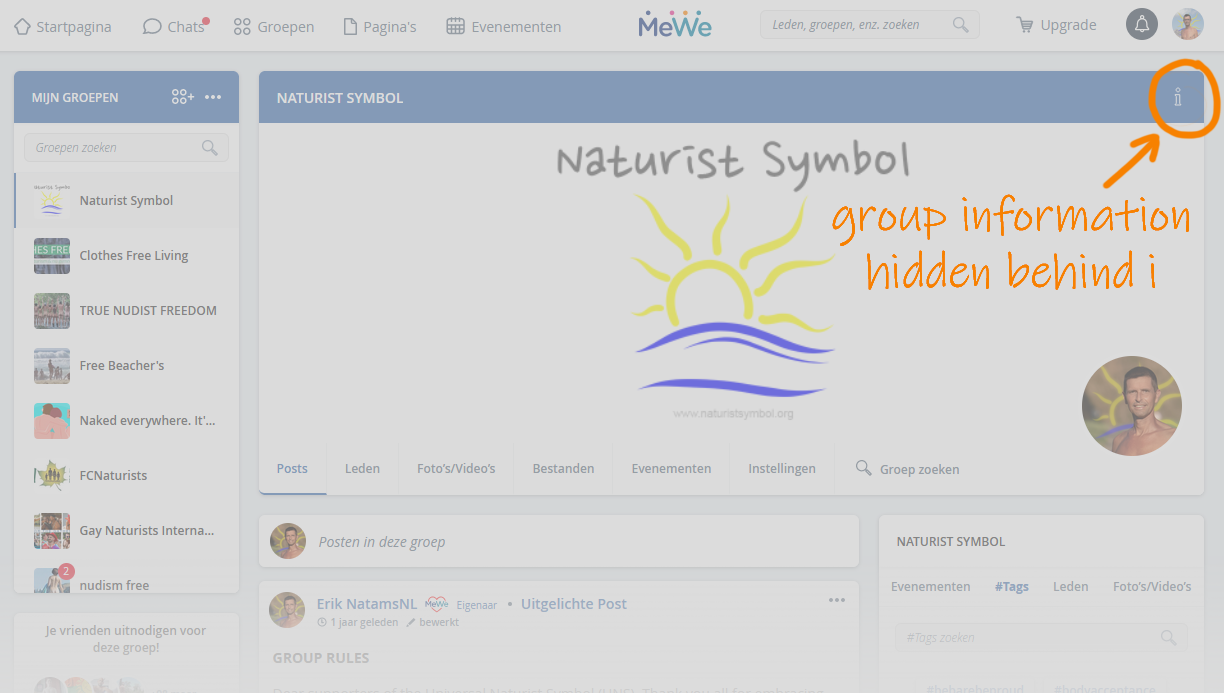Switch to Evenementen tab in group header
Screen dimensions: 1224x693
coord(671,468)
